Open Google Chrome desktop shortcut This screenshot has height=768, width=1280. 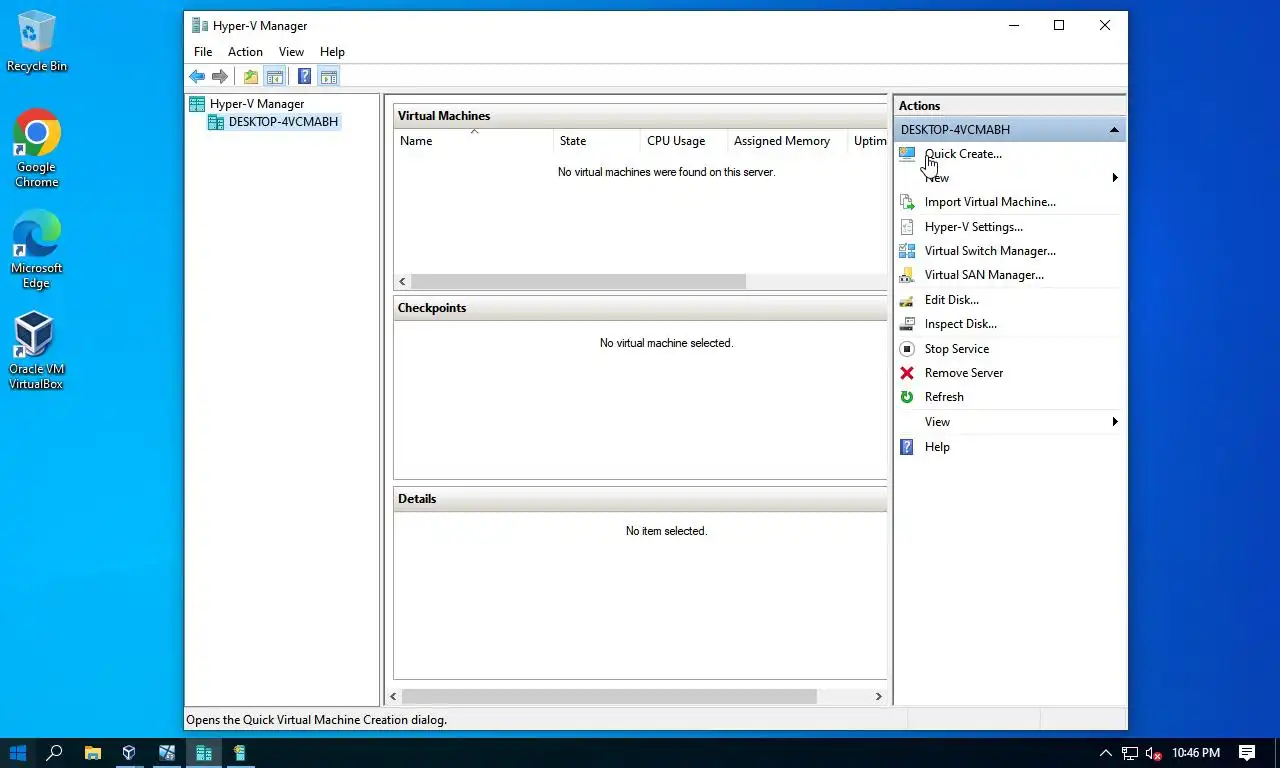36,148
